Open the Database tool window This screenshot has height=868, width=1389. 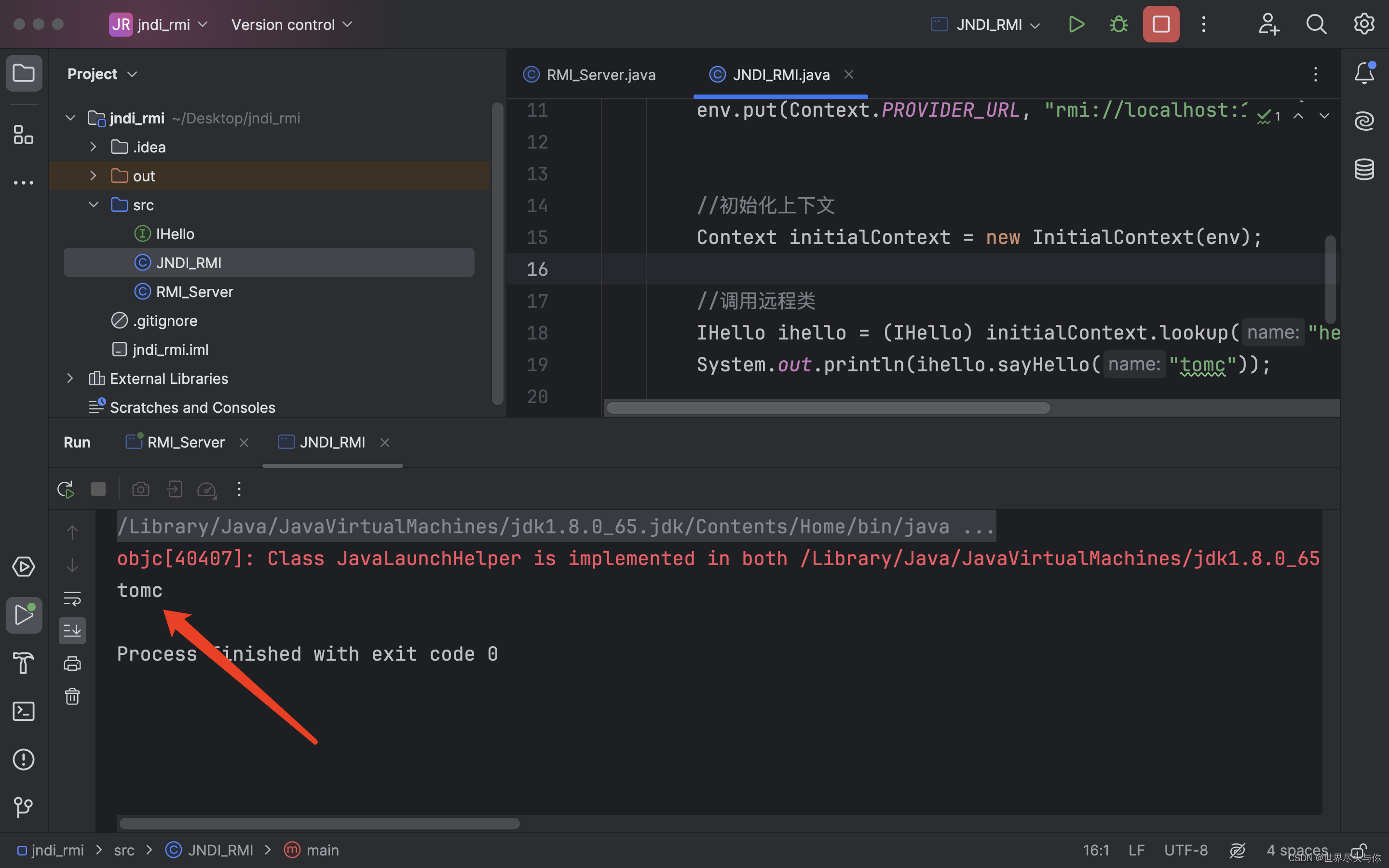(1364, 169)
